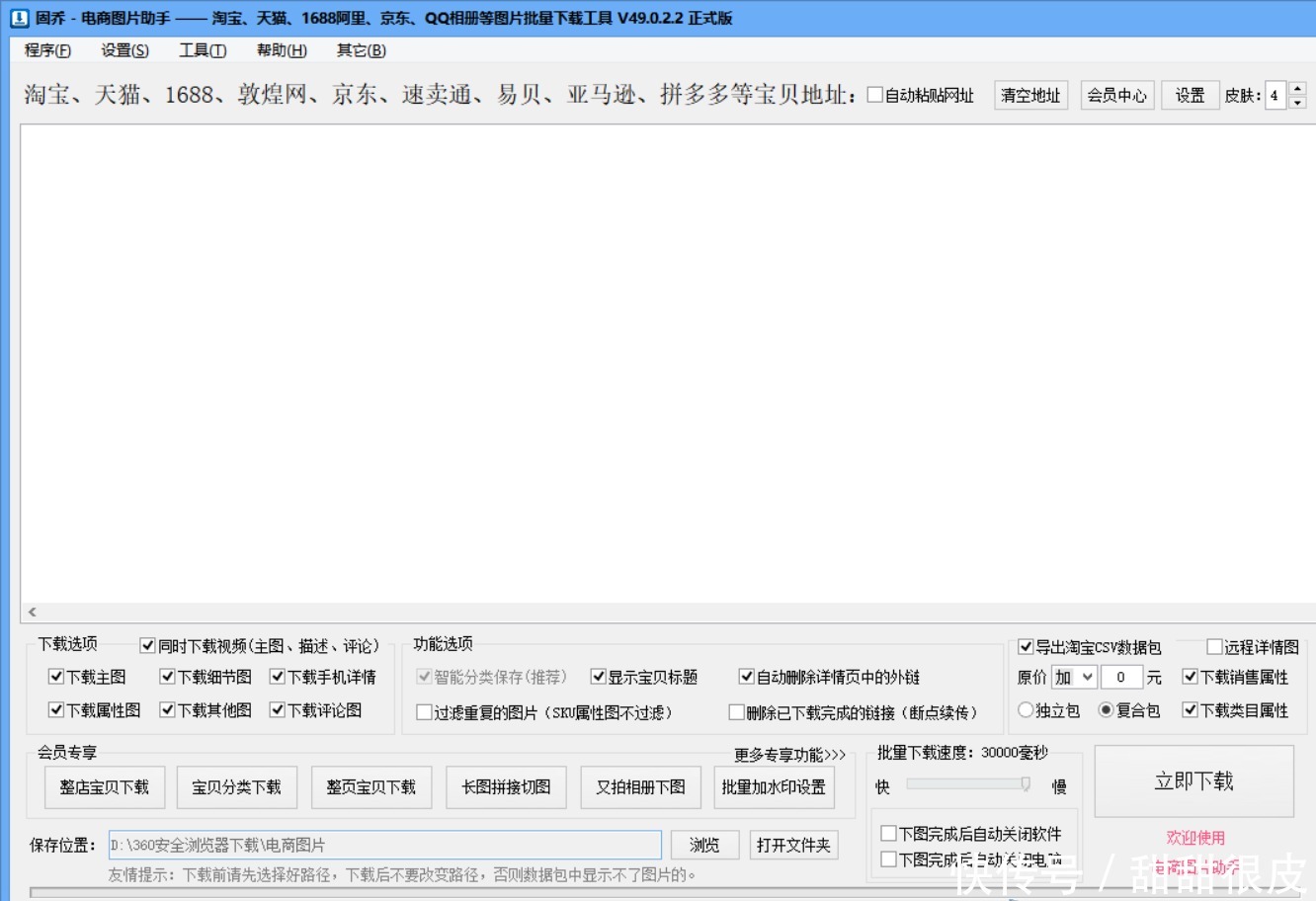The width and height of the screenshot is (1316, 901).
Task: Open the 其它(B) menu
Action: (361, 50)
